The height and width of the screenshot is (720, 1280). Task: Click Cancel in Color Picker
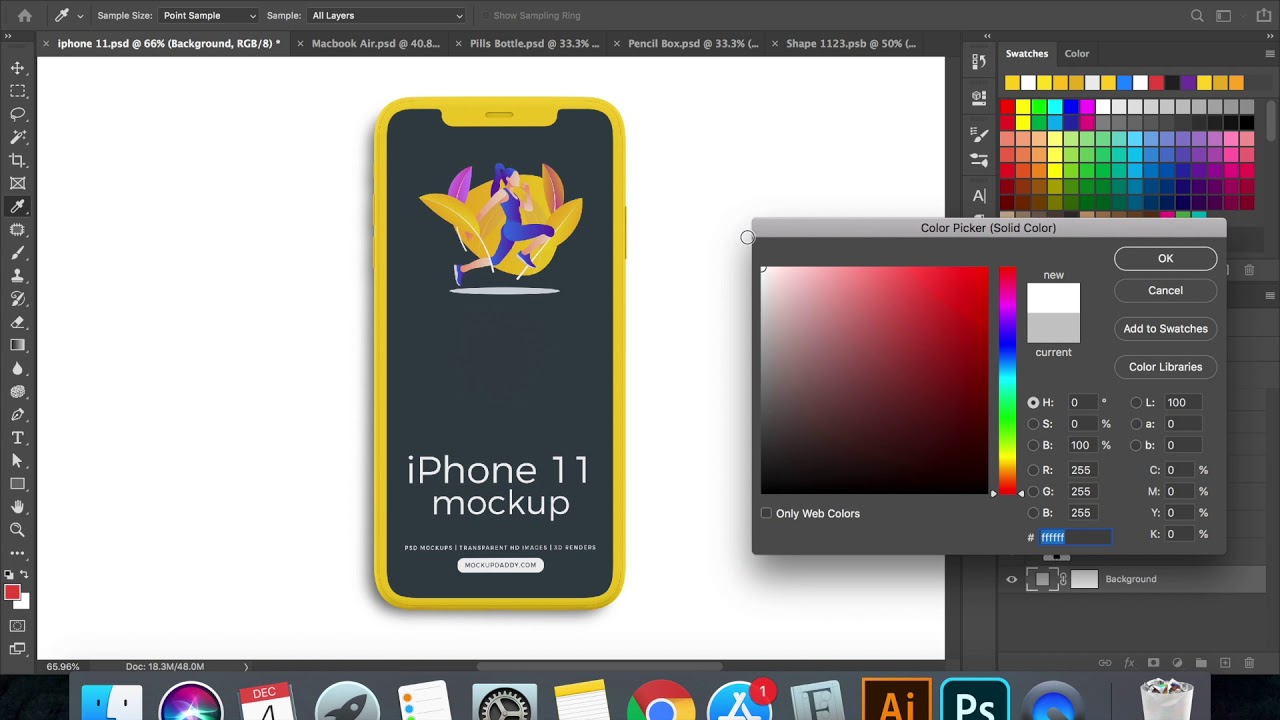1166,291
